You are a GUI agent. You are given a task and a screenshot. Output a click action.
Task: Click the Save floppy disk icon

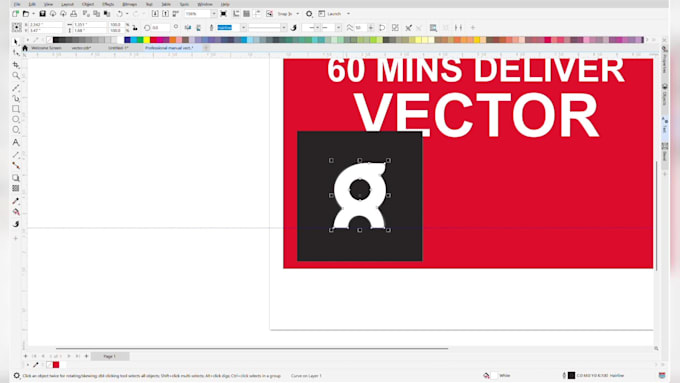(x=42, y=14)
